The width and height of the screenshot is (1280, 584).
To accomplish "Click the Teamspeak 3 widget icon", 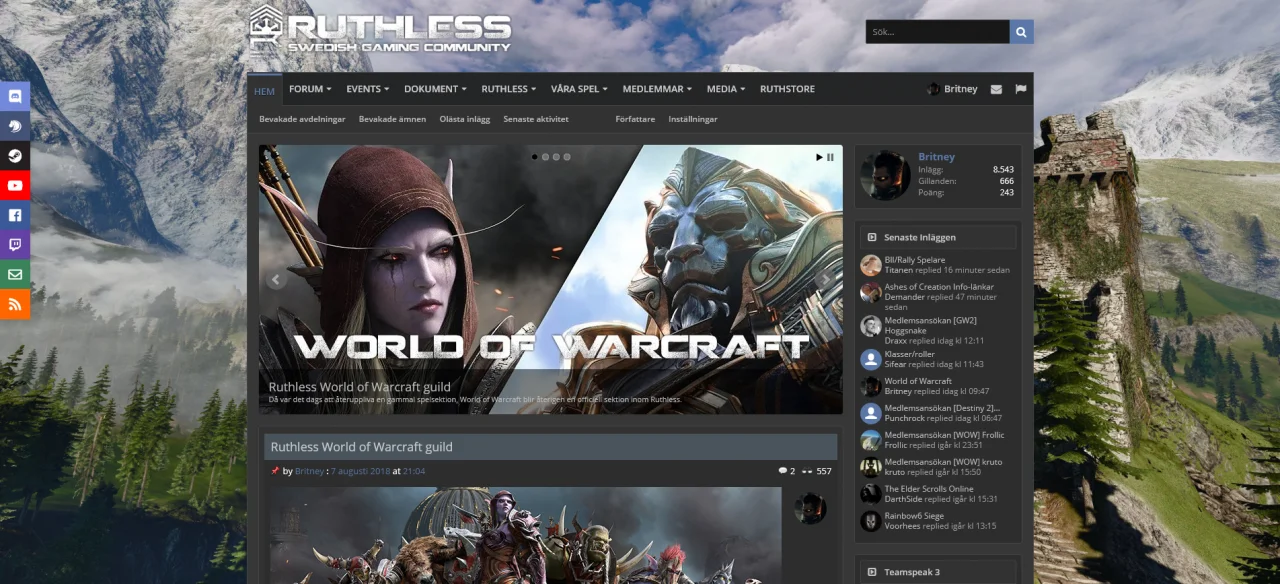I will click(x=872, y=572).
